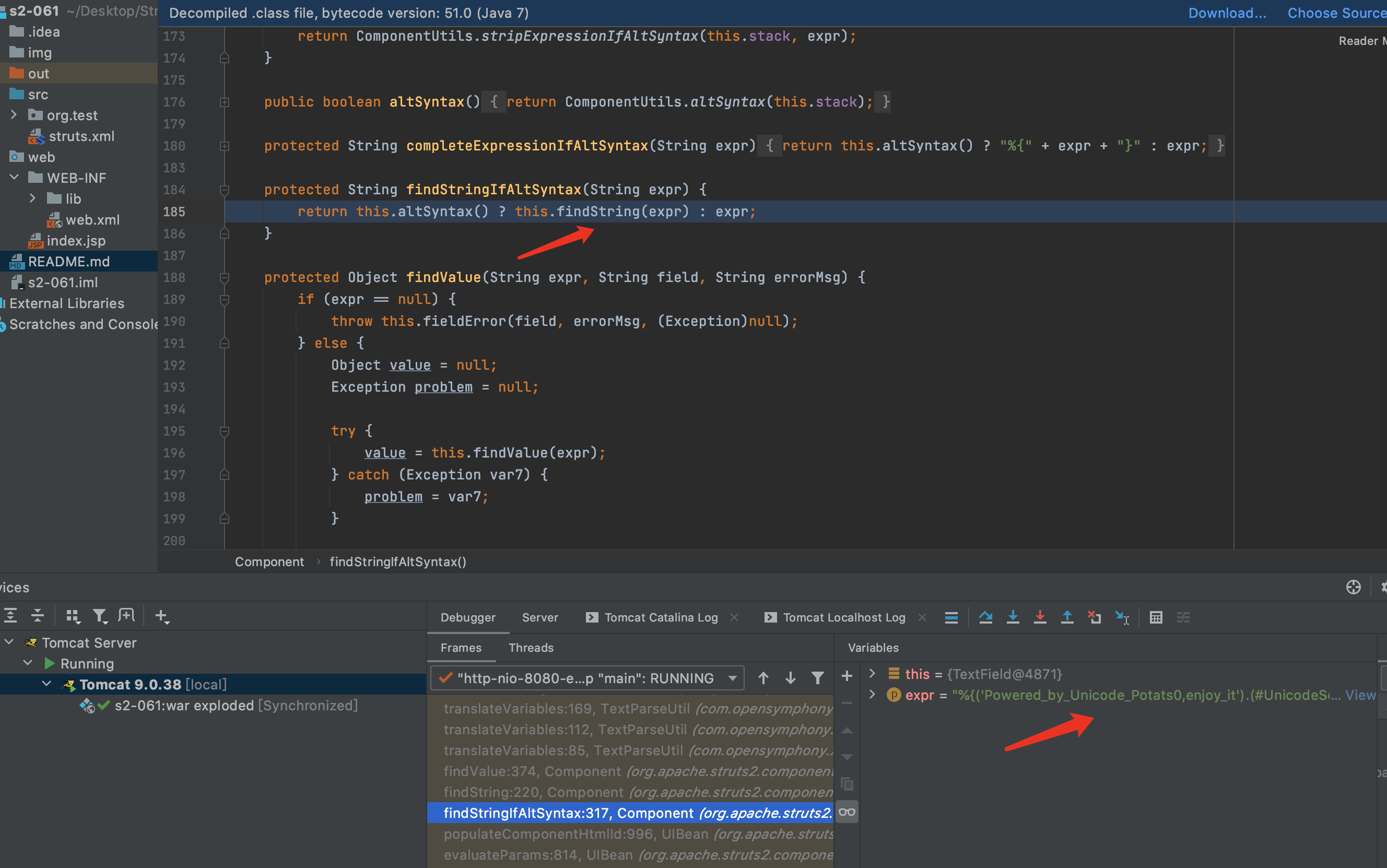Click the Download... sources link

(1227, 13)
